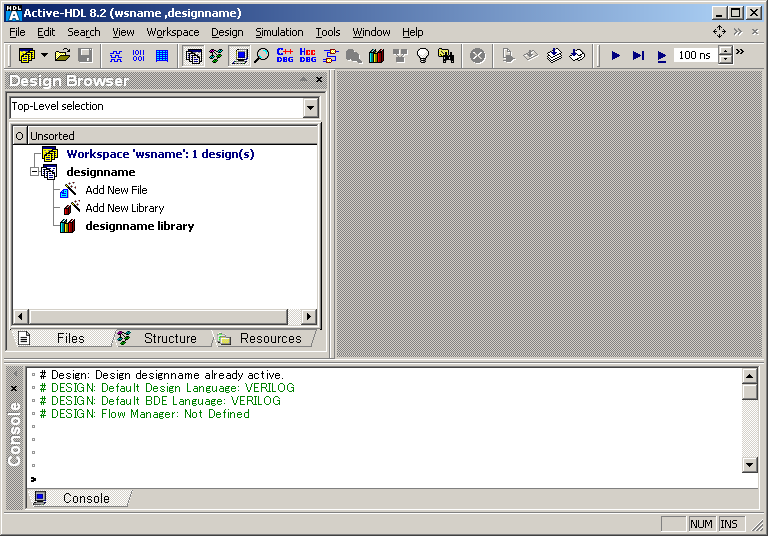Screen dimensions: 768x536
Task: Click the simulation time stepper down arrow
Action: [725, 60]
